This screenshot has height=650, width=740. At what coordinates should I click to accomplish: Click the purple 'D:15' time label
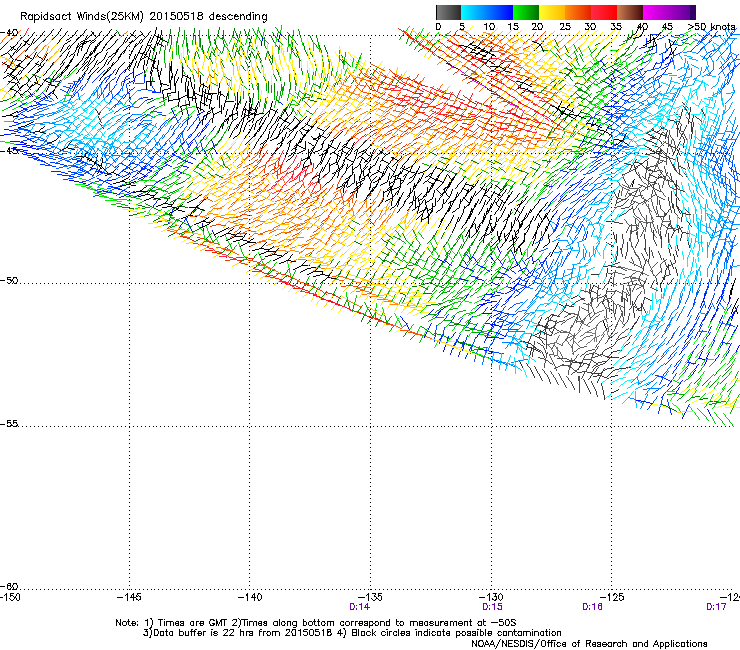coord(492,607)
